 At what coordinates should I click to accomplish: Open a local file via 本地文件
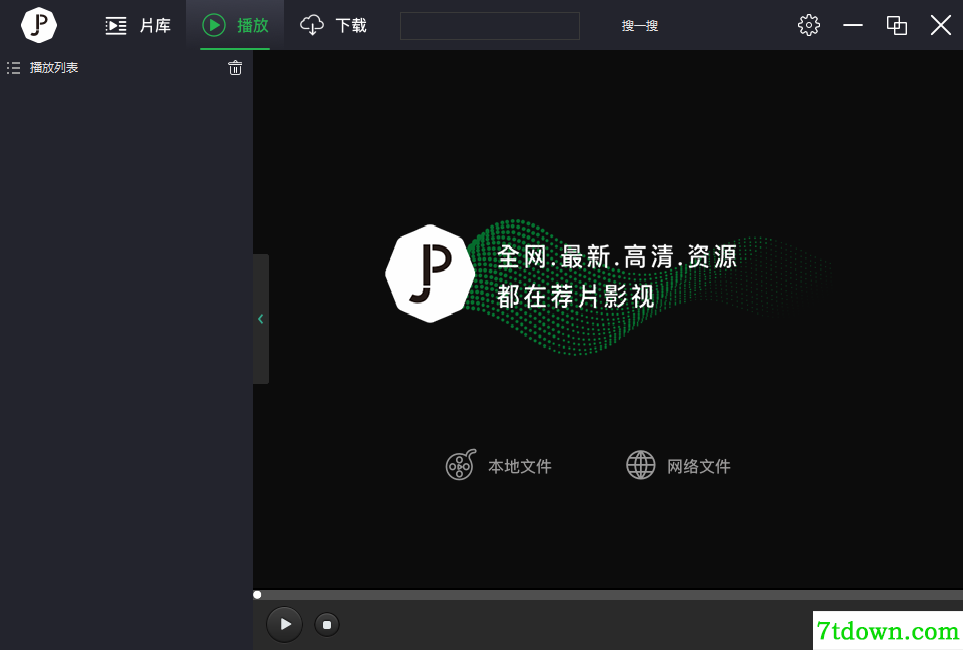pos(498,465)
